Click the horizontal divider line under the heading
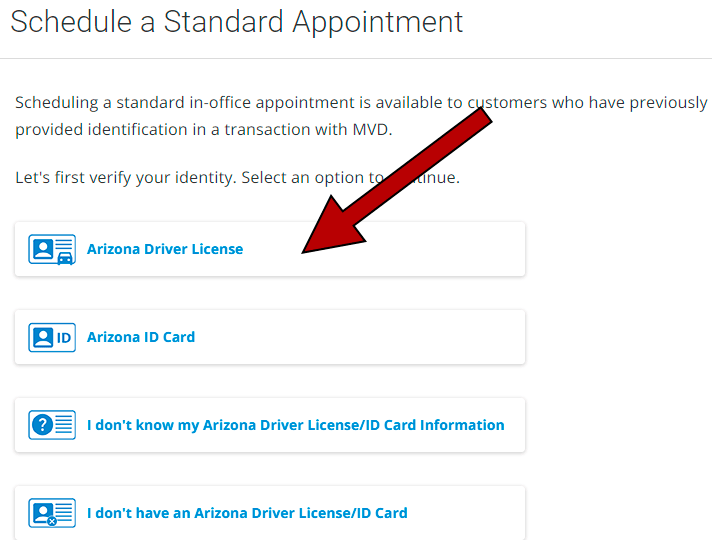 356,58
